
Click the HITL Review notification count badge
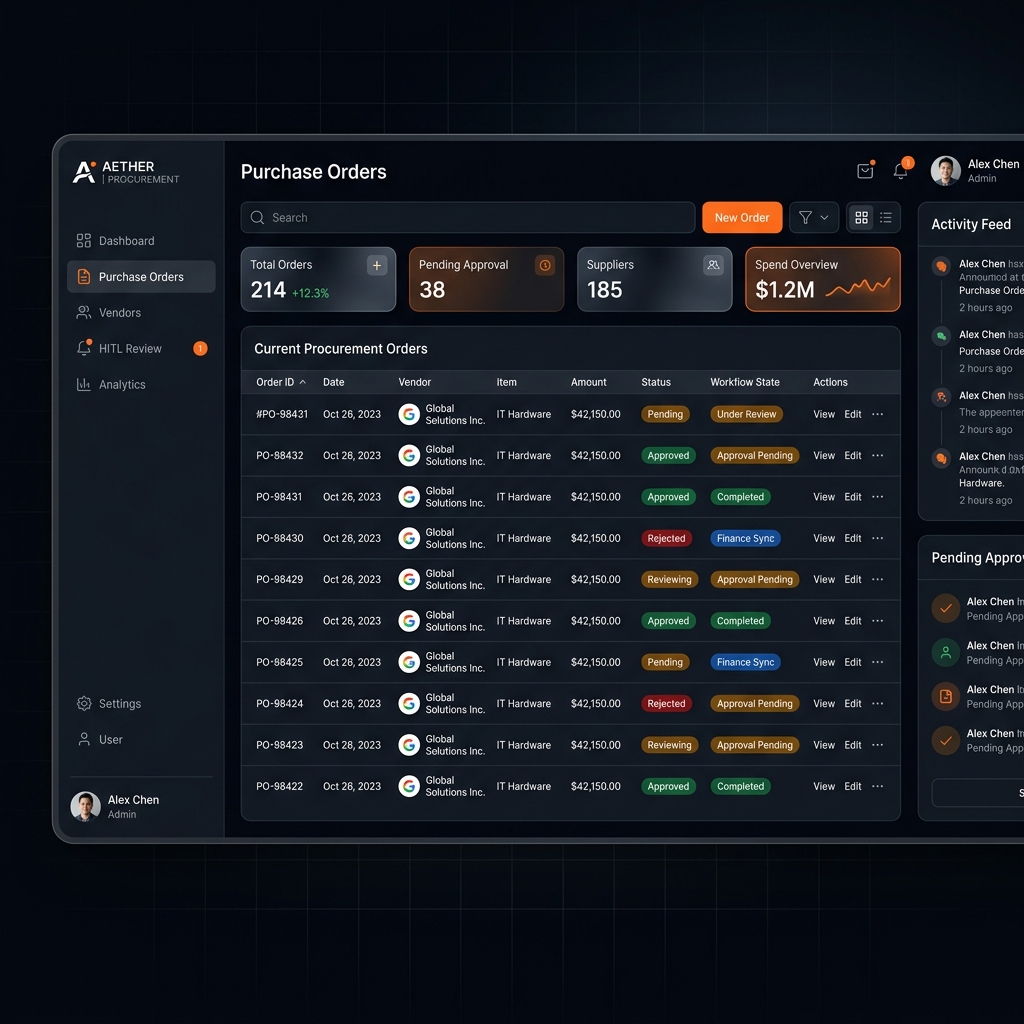click(200, 349)
